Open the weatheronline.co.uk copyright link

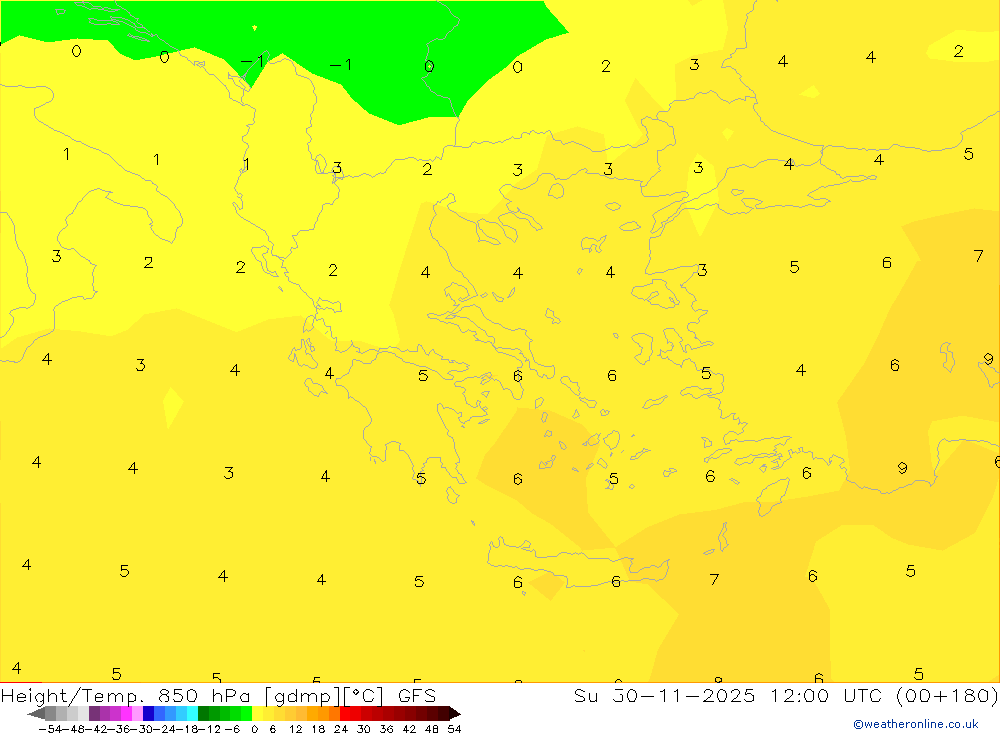click(916, 724)
